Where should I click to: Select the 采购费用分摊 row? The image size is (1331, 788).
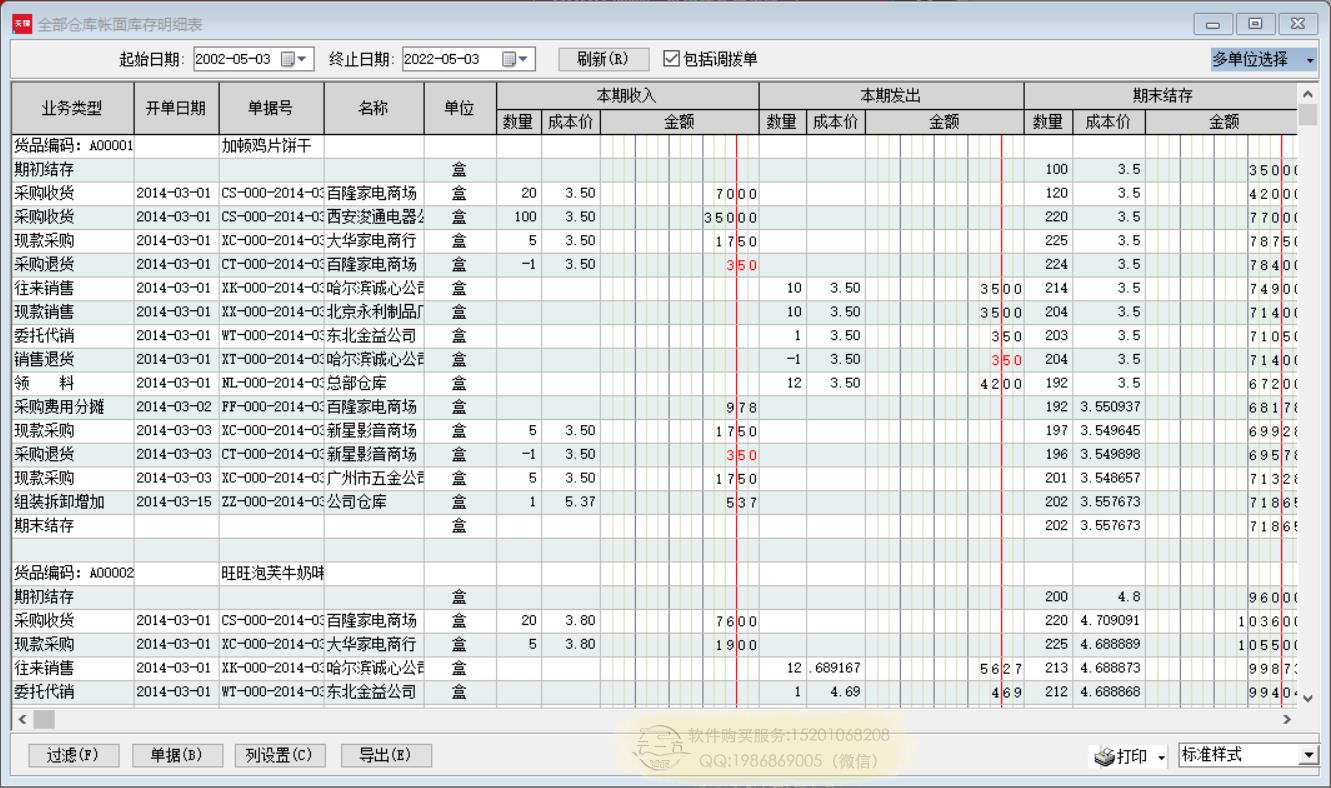[x=72, y=407]
